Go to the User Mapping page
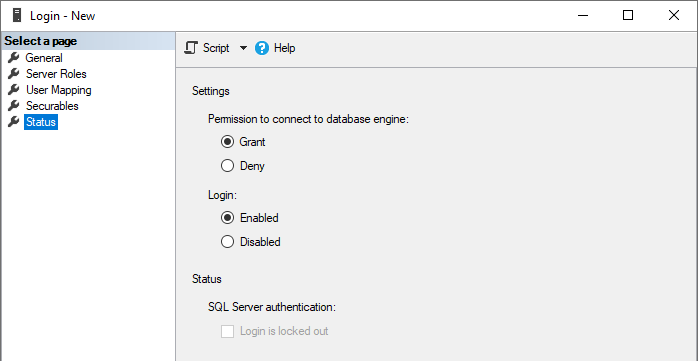 [59, 90]
